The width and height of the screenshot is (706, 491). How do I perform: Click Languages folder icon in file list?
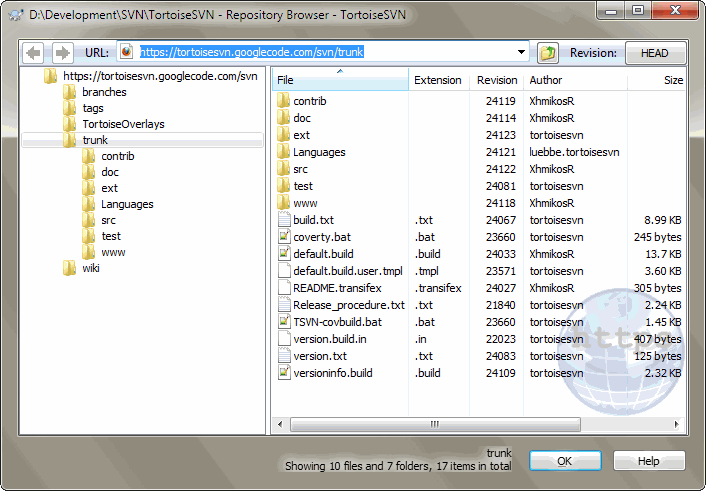(x=283, y=152)
